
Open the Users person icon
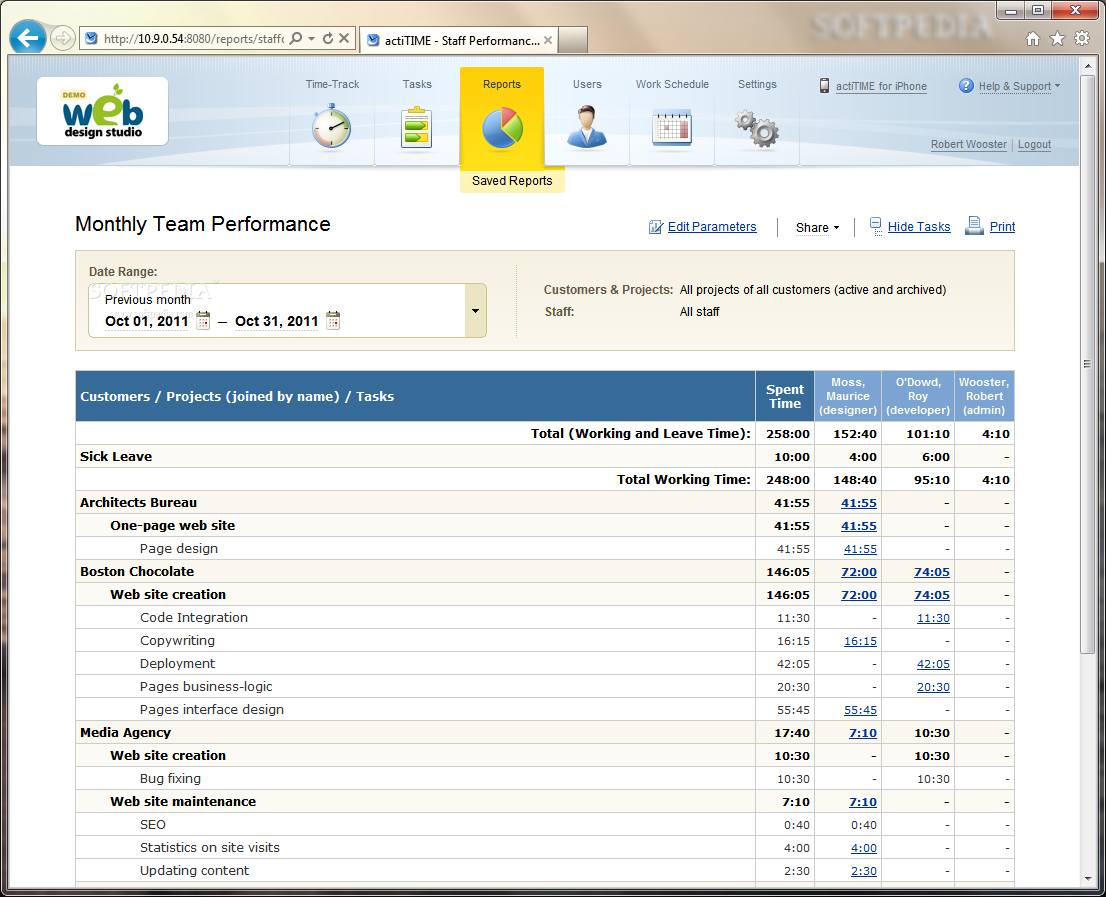click(x=587, y=128)
